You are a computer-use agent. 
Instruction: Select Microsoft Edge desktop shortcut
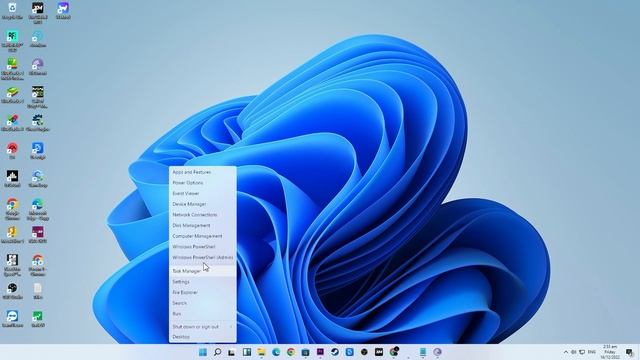(38, 209)
